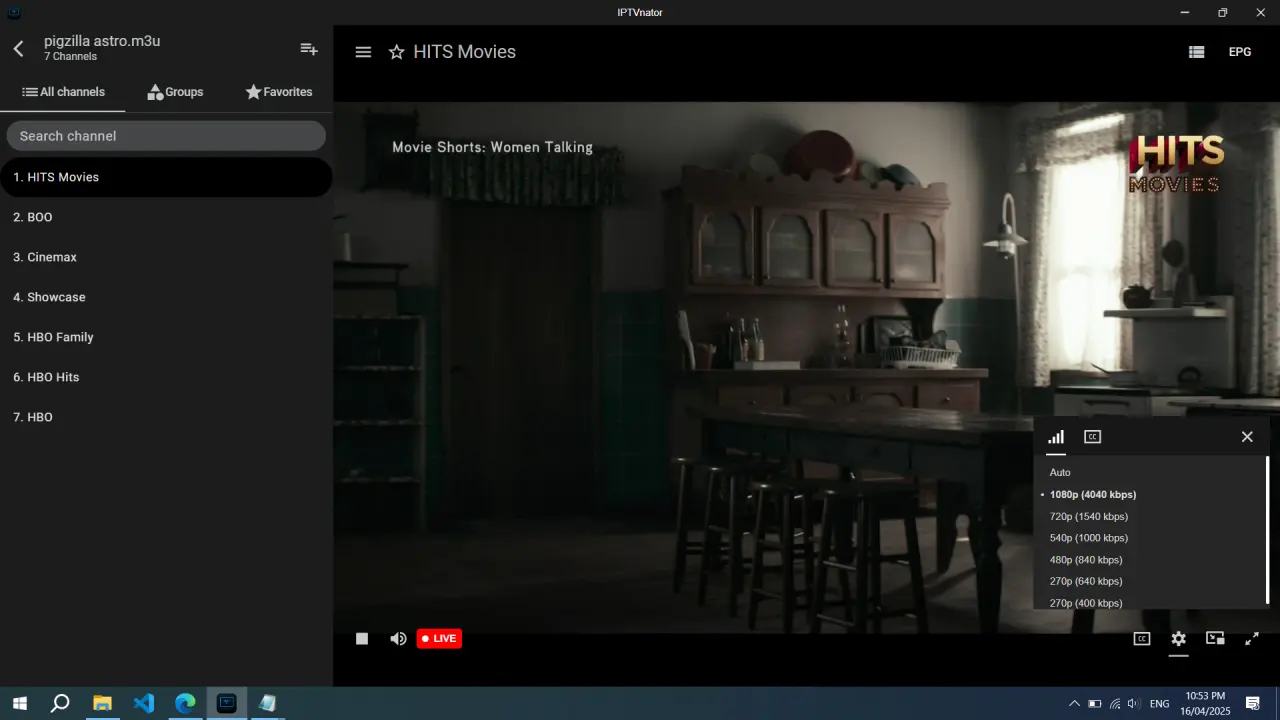Switch to the Groups tab
The image size is (1280, 720).
(175, 92)
